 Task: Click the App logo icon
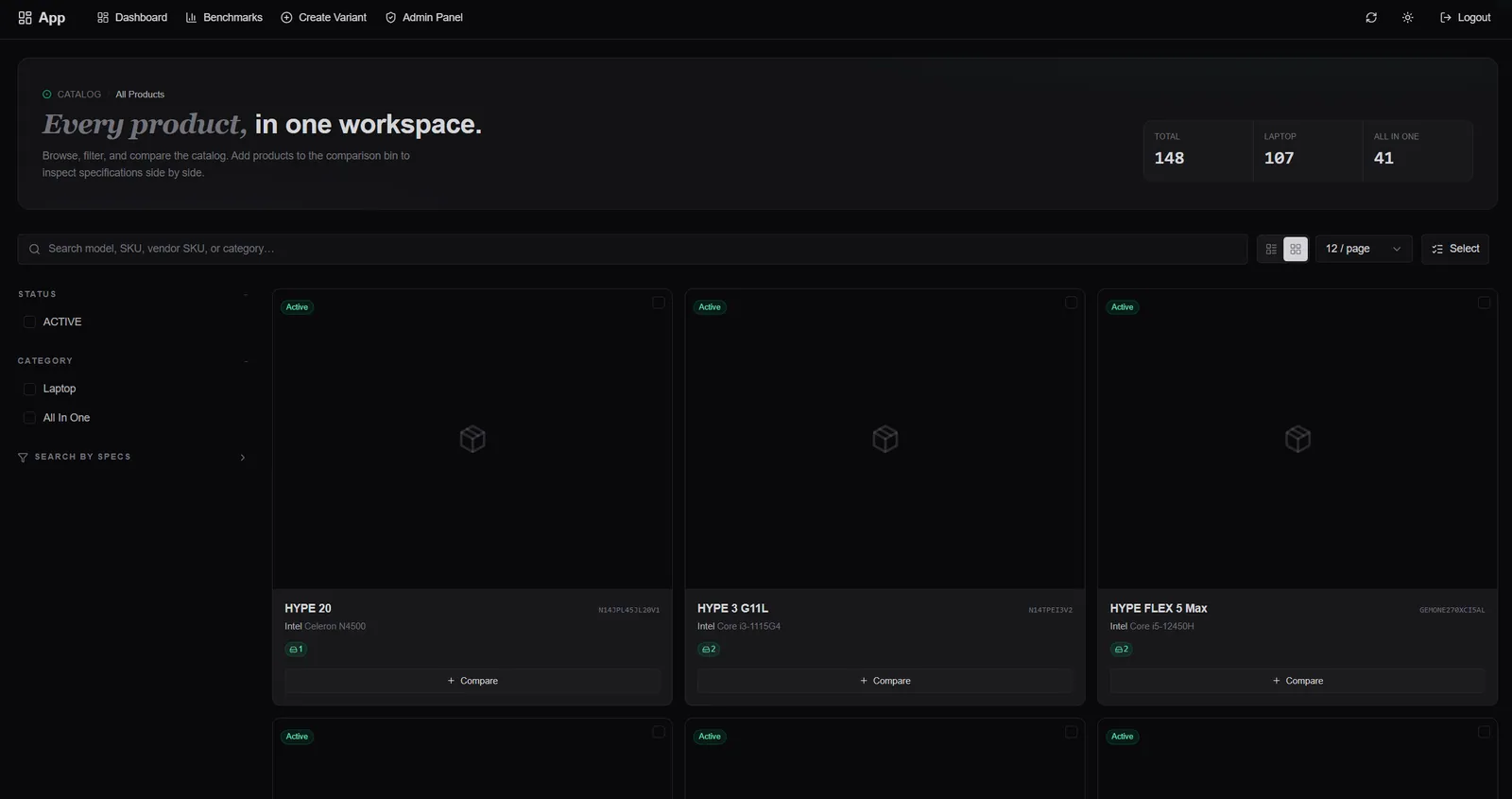26,18
